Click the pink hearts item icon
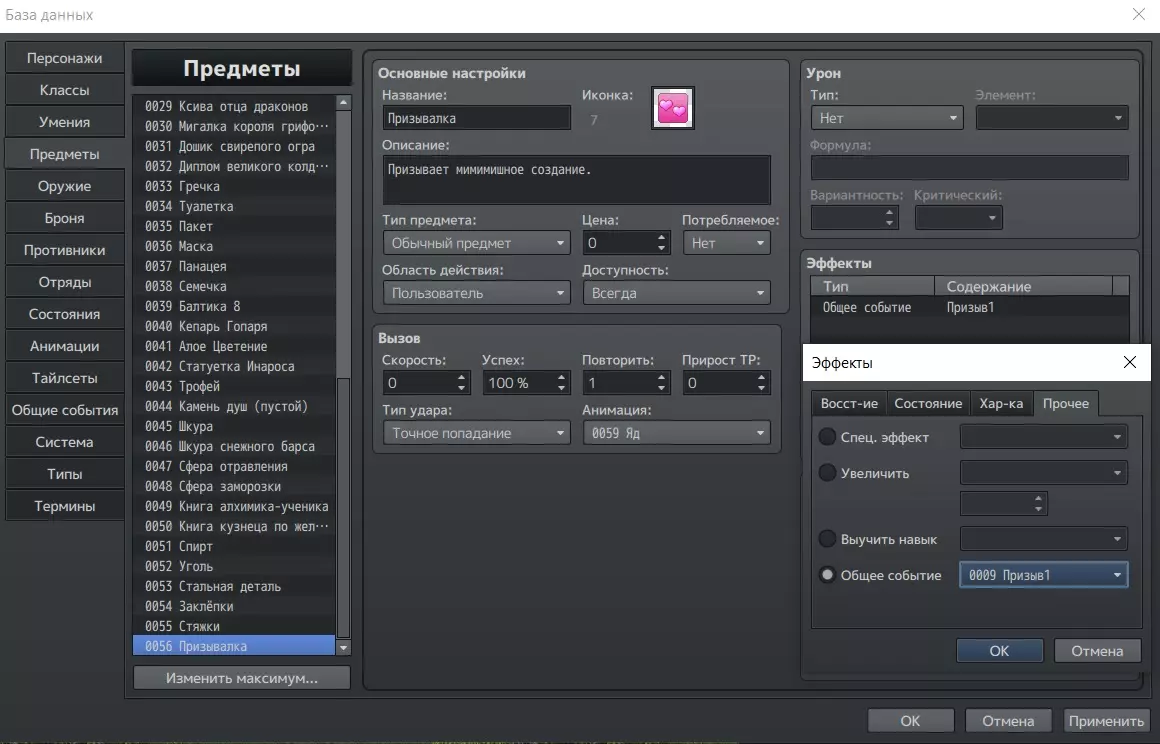Image resolution: width=1160 pixels, height=744 pixels. click(x=672, y=108)
